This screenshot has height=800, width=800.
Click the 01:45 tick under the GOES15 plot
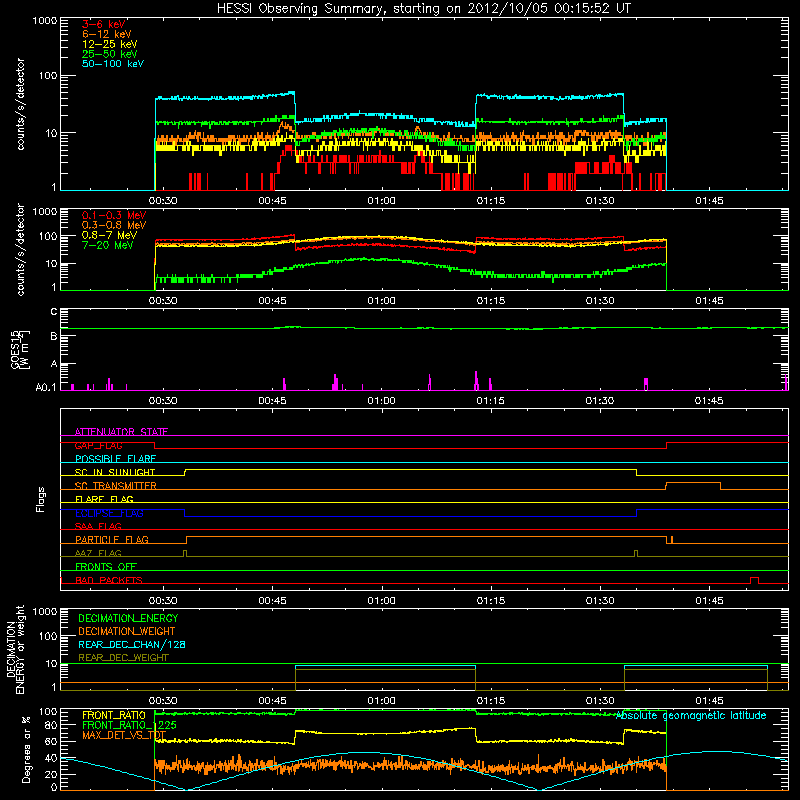click(x=709, y=401)
